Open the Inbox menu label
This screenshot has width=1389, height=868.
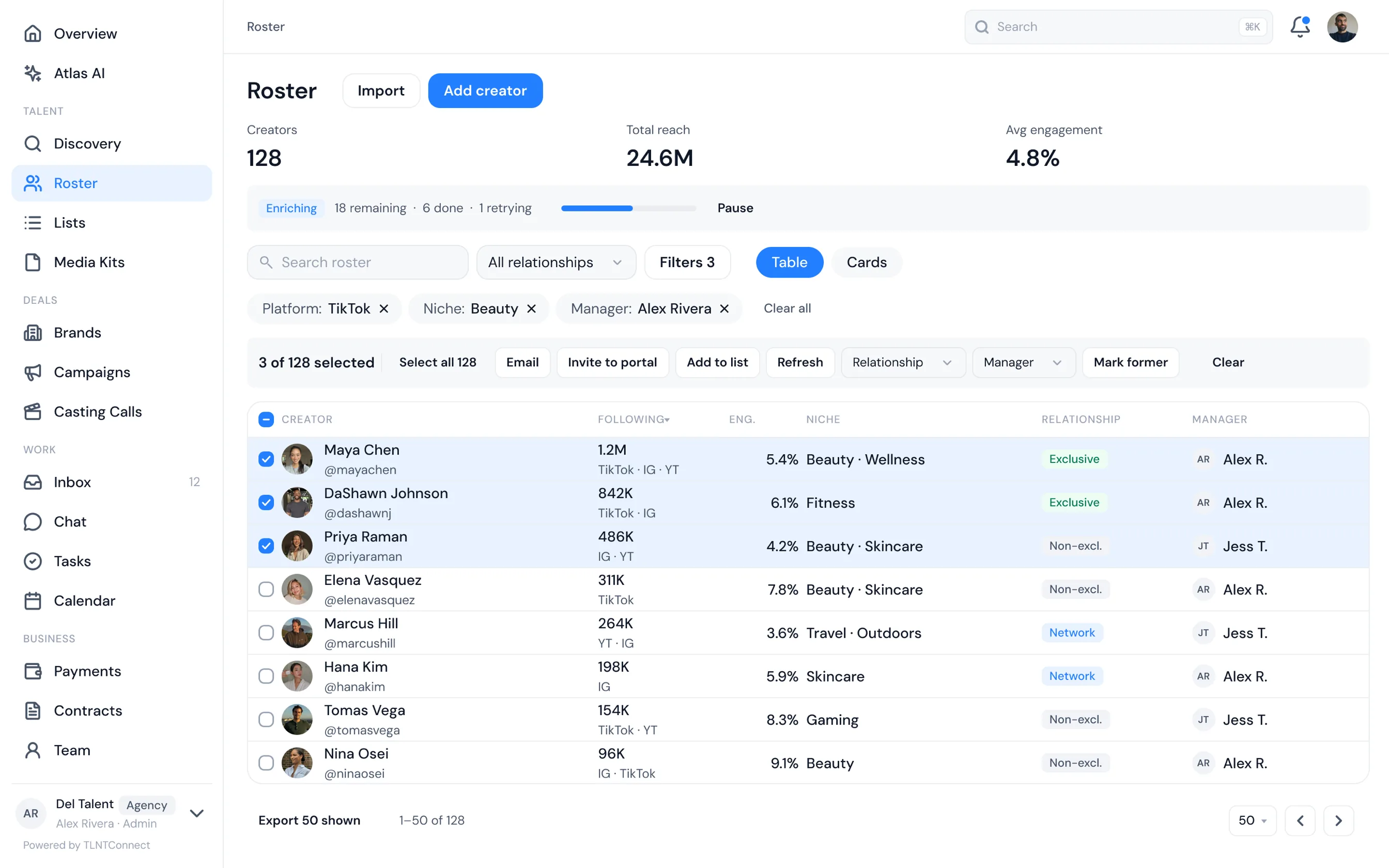(x=72, y=482)
